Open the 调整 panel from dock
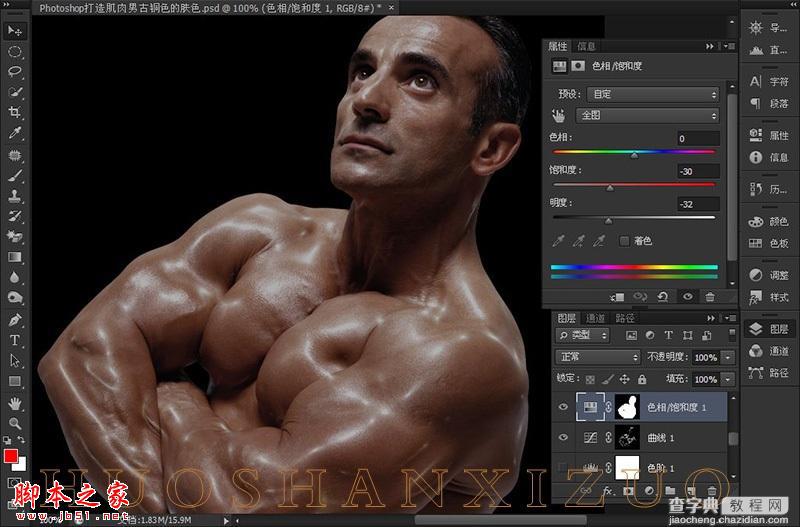Viewport: 800px width, 527px height. point(769,275)
